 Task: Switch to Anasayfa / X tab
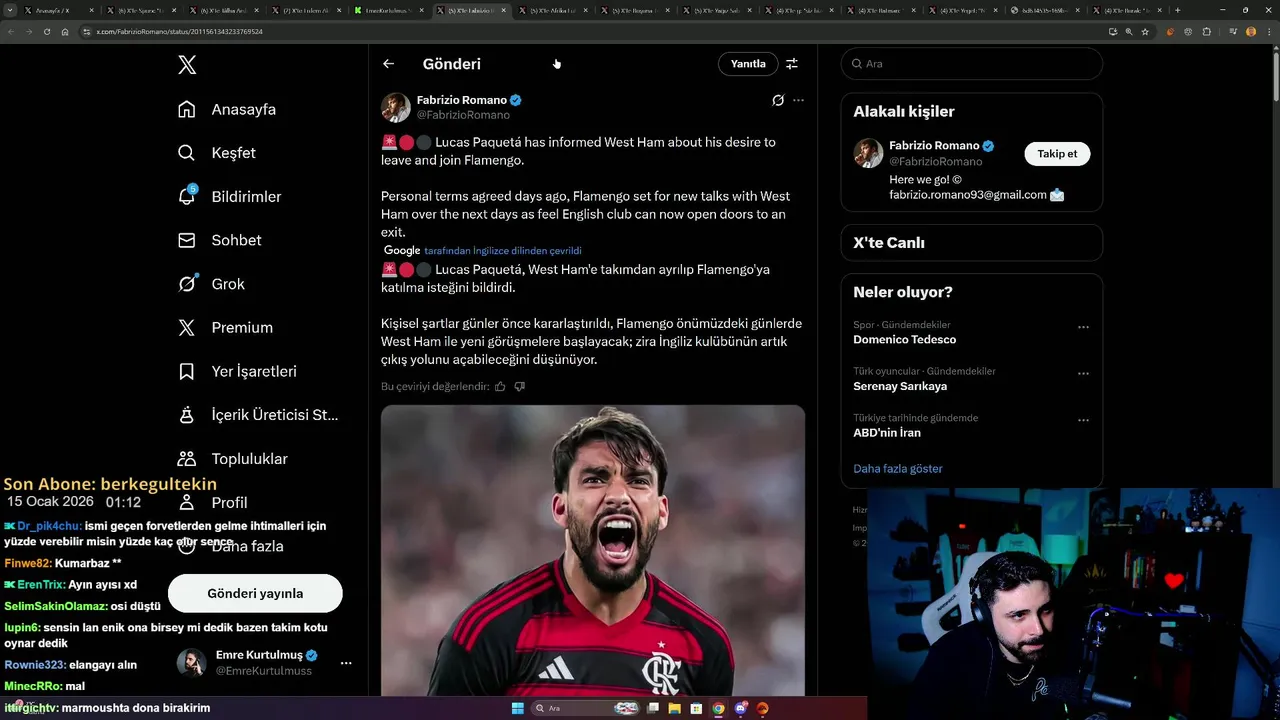[58, 10]
